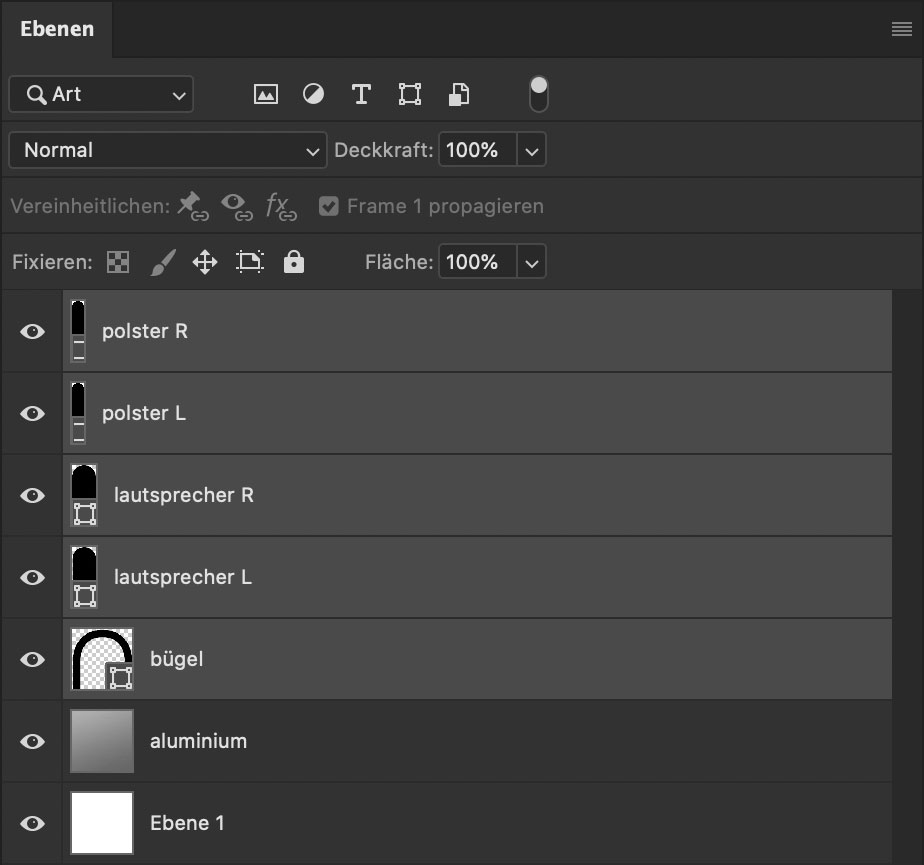Select layer name aluminium

pyautogui.click(x=199, y=741)
